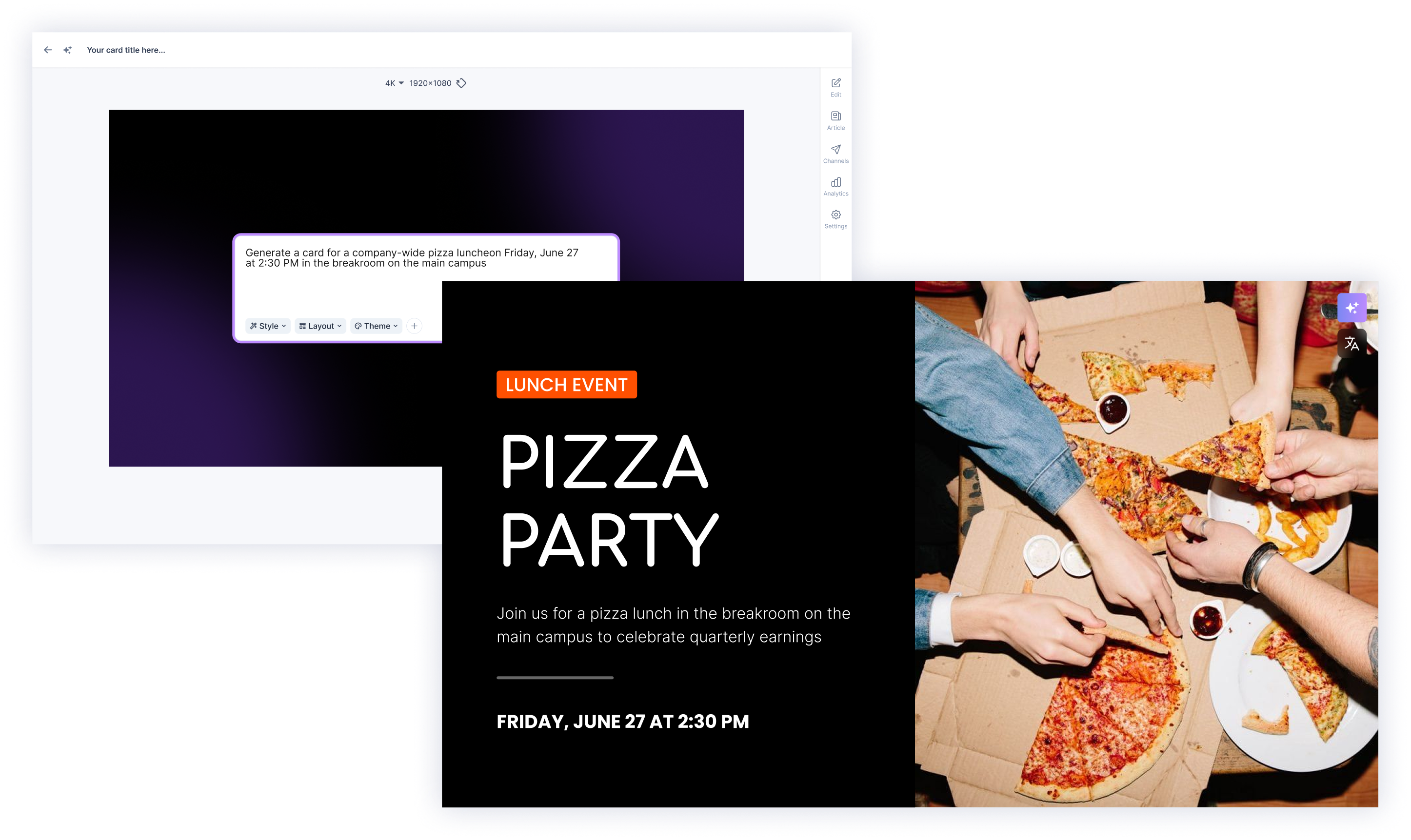Open the 4K resolution dropdown

393,83
